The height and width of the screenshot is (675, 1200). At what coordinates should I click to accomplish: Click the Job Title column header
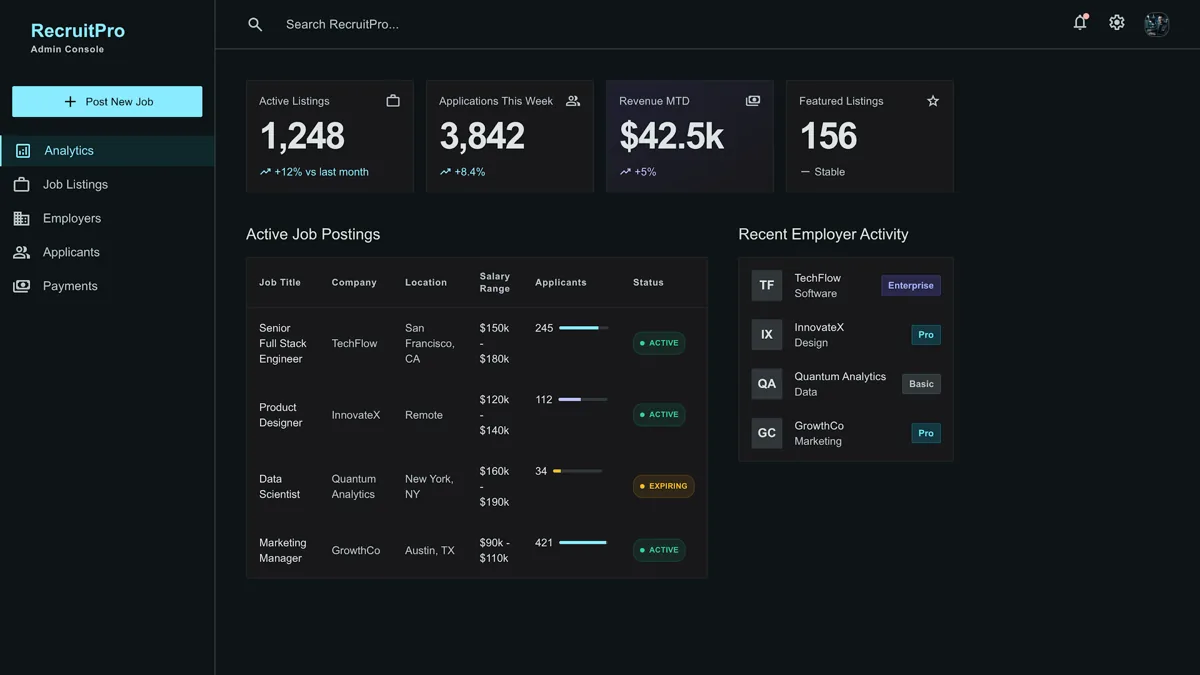280,283
